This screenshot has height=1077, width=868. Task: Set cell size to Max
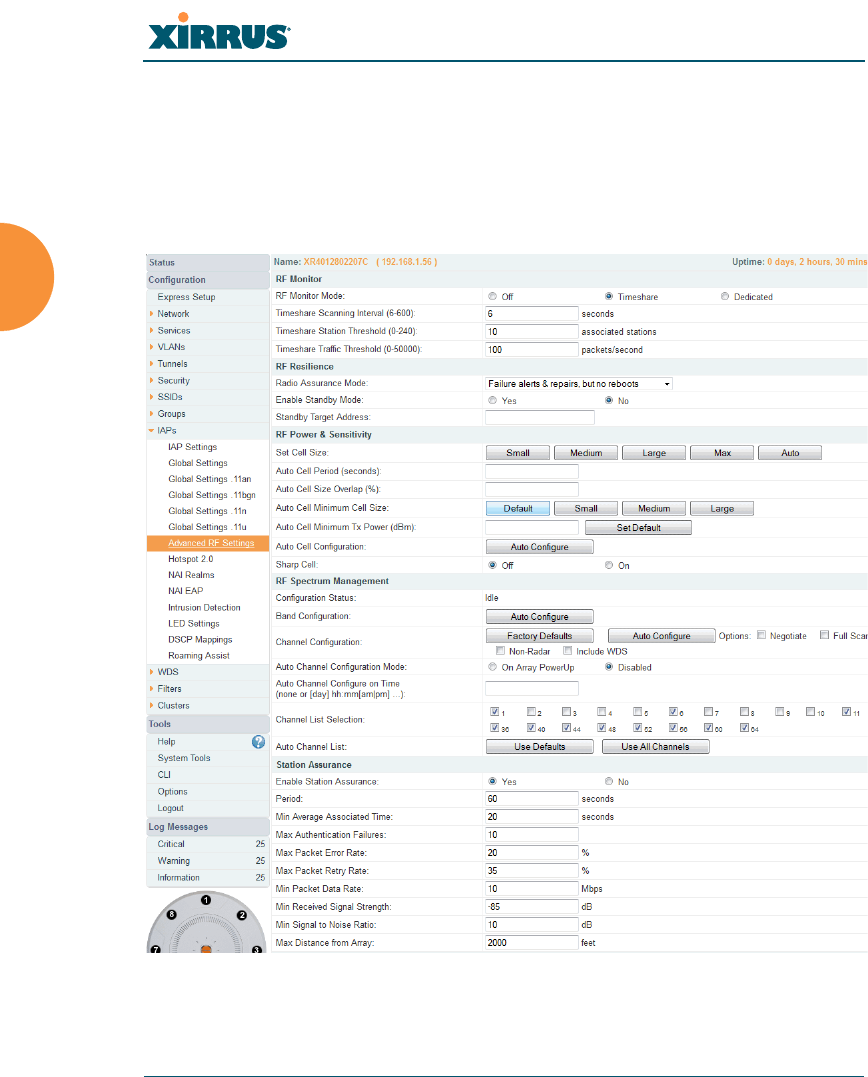point(722,453)
